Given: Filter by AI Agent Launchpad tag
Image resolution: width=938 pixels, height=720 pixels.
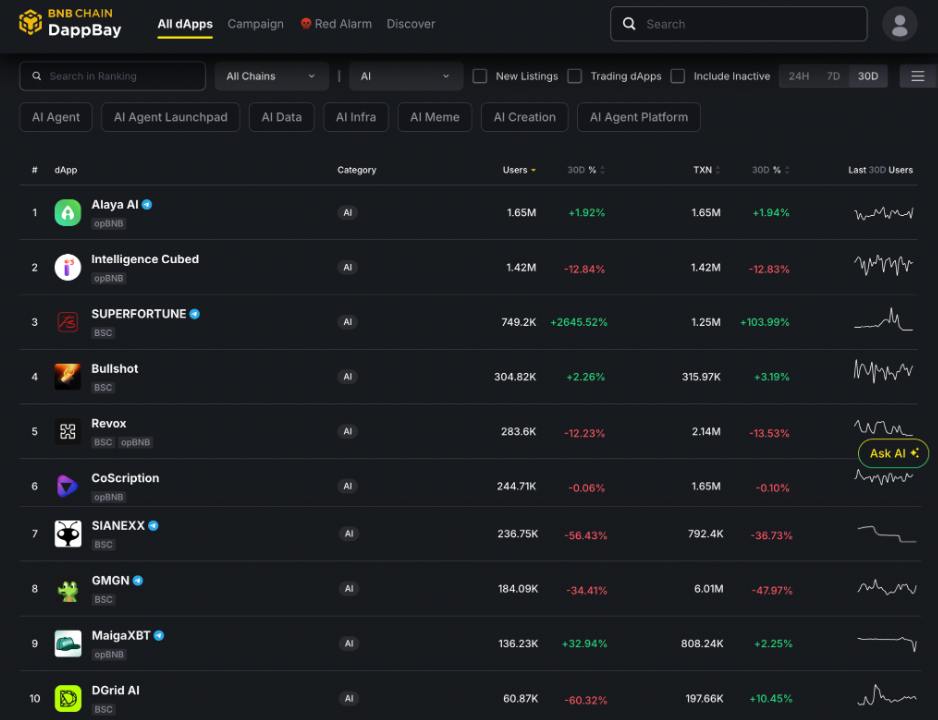Looking at the screenshot, I should [170, 117].
